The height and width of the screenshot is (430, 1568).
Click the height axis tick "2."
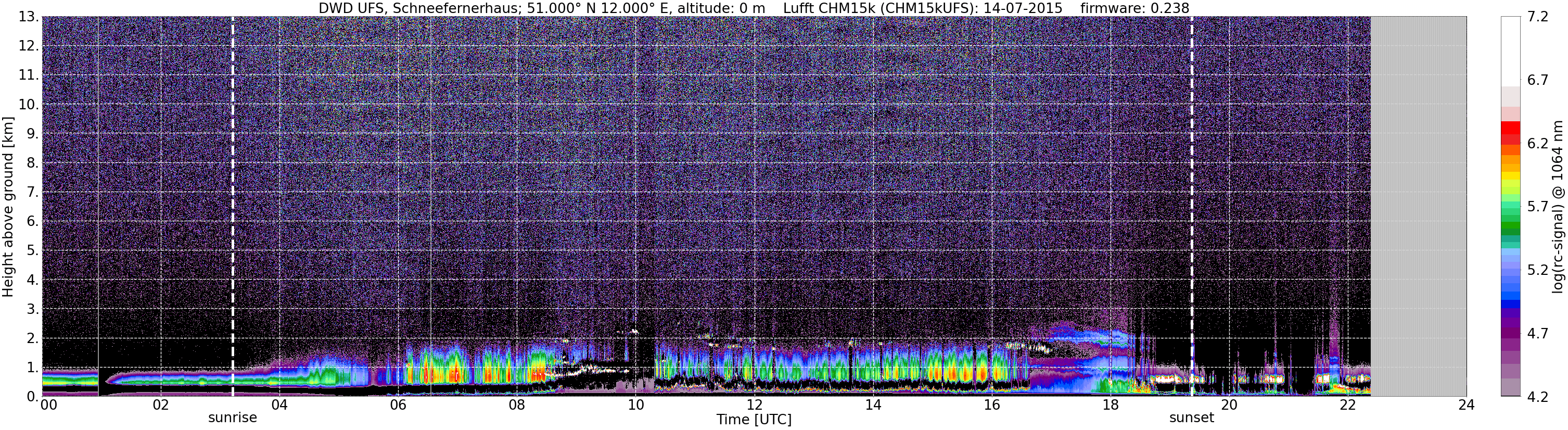32,339
